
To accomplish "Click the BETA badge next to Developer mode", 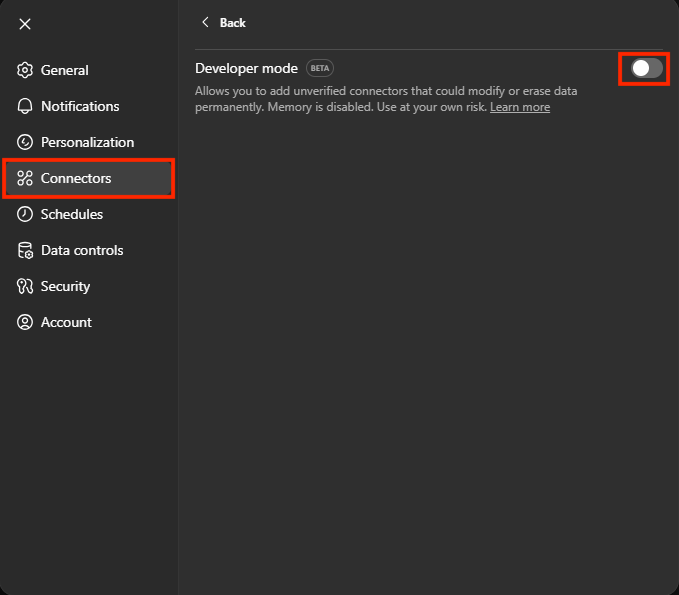I will pyautogui.click(x=320, y=68).
